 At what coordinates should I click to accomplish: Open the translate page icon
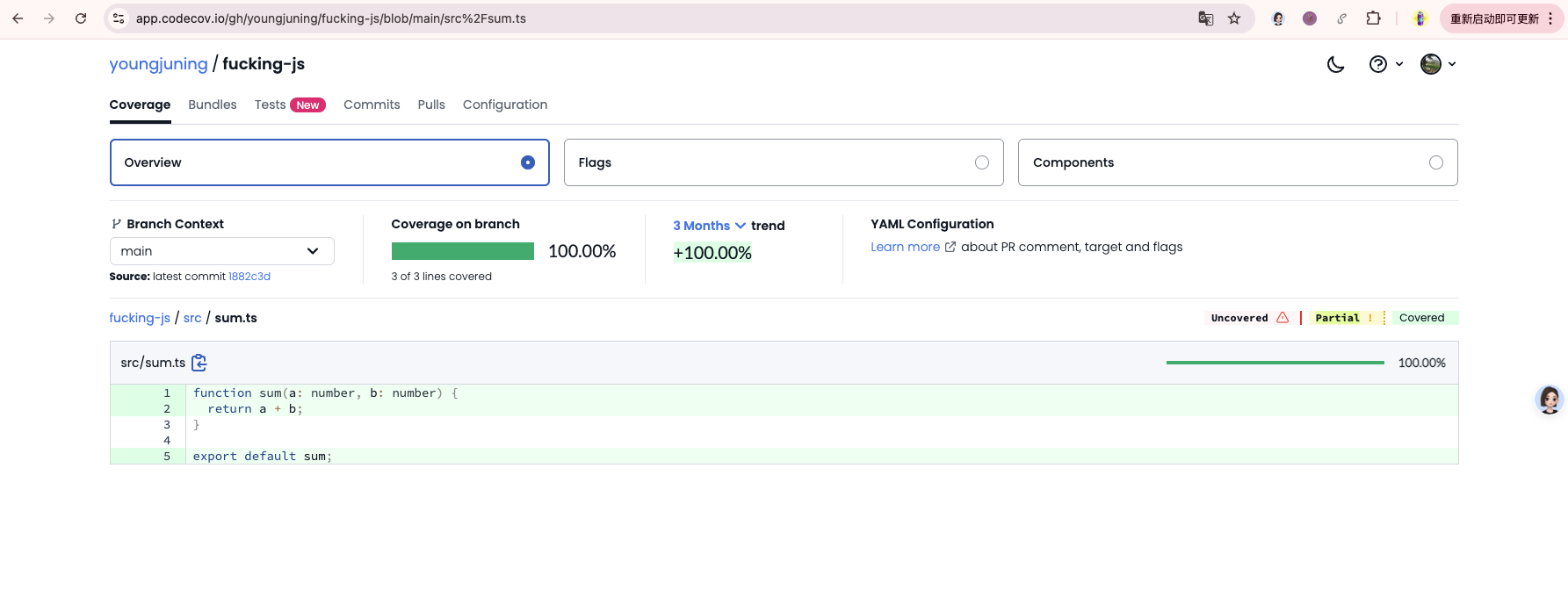pyautogui.click(x=1206, y=18)
